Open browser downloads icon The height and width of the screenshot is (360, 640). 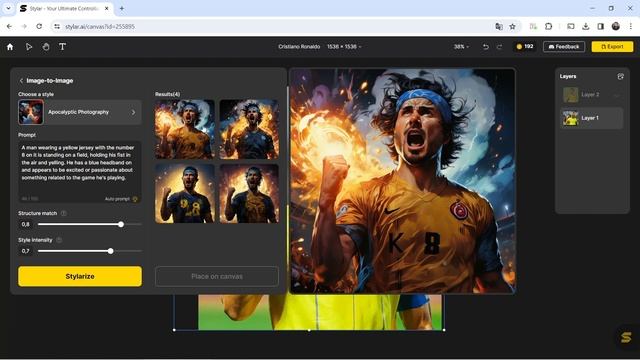tap(586, 27)
